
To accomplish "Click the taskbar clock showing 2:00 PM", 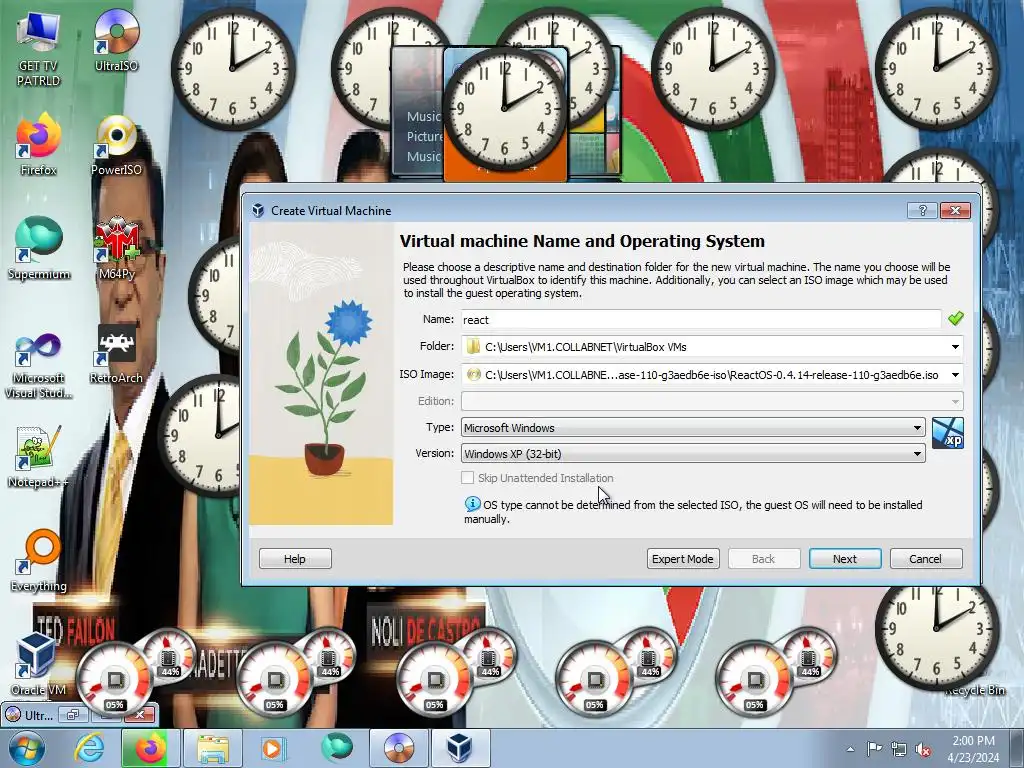I will click(973, 749).
